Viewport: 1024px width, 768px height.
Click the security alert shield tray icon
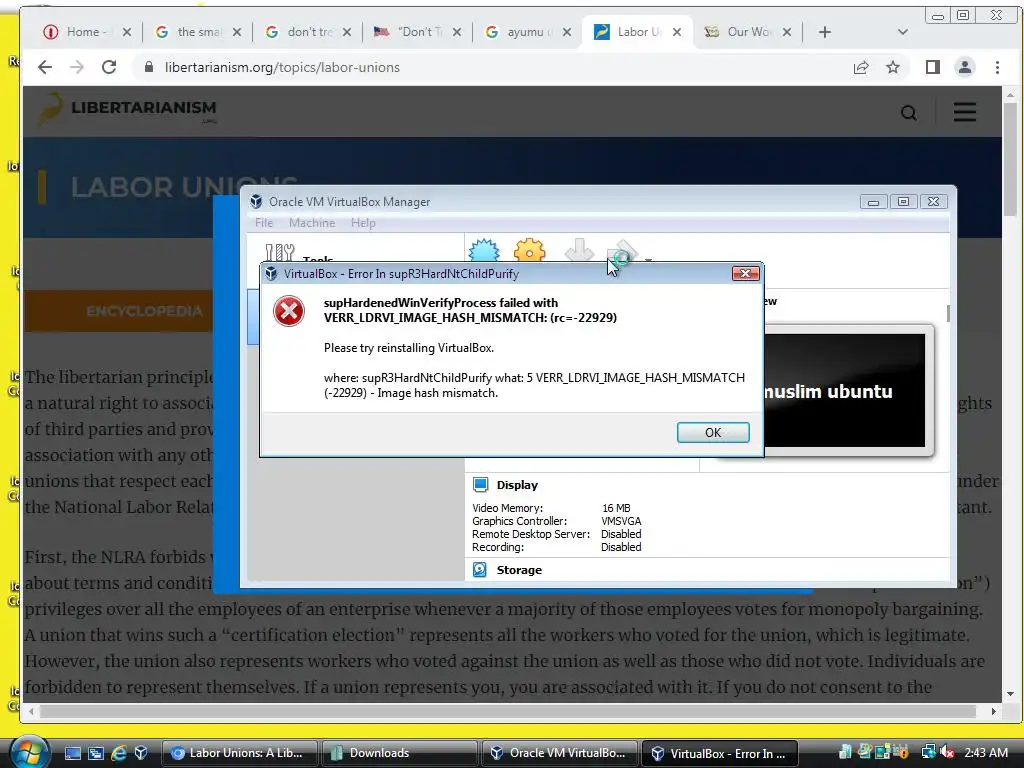click(901, 752)
